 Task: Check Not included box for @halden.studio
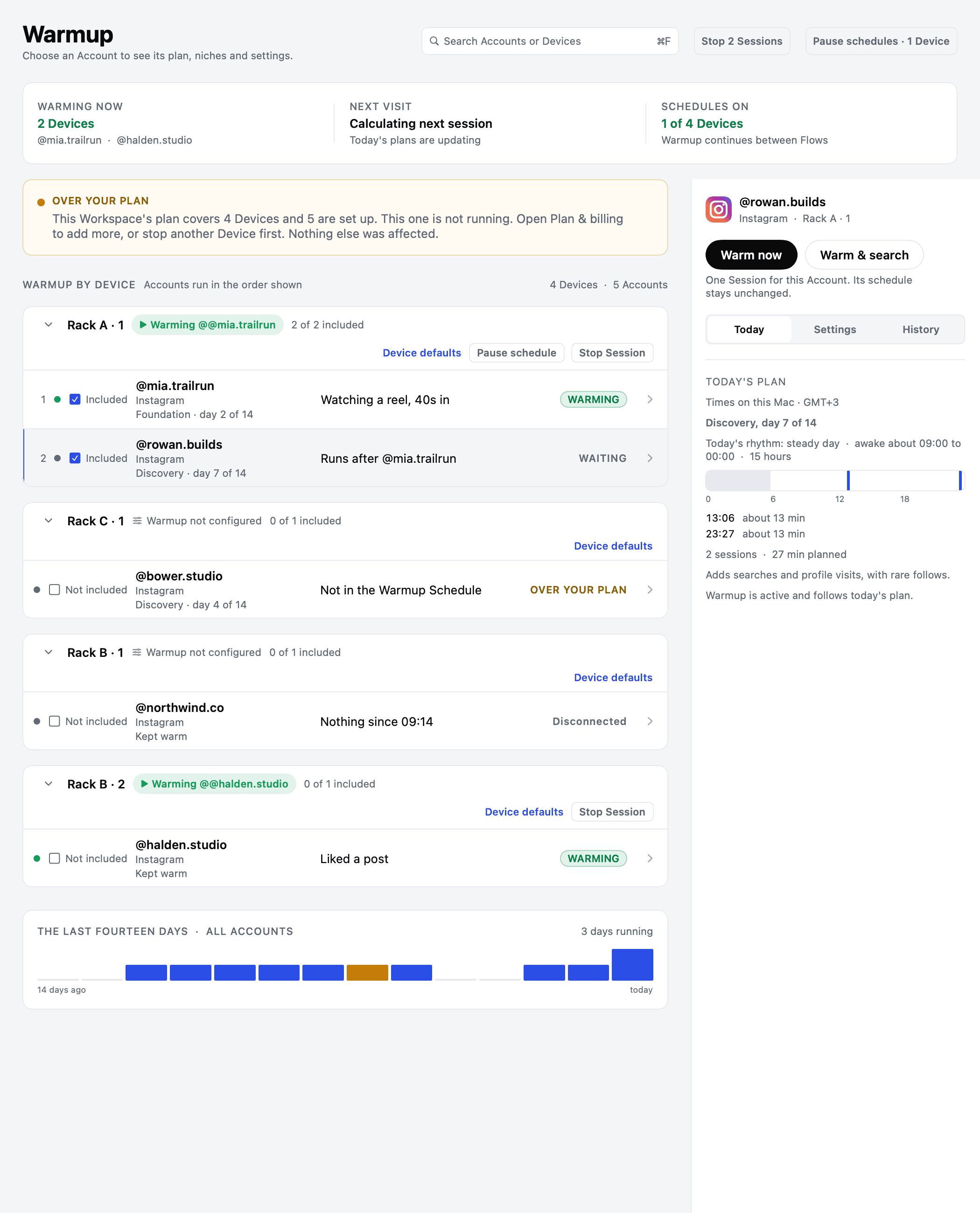point(54,858)
